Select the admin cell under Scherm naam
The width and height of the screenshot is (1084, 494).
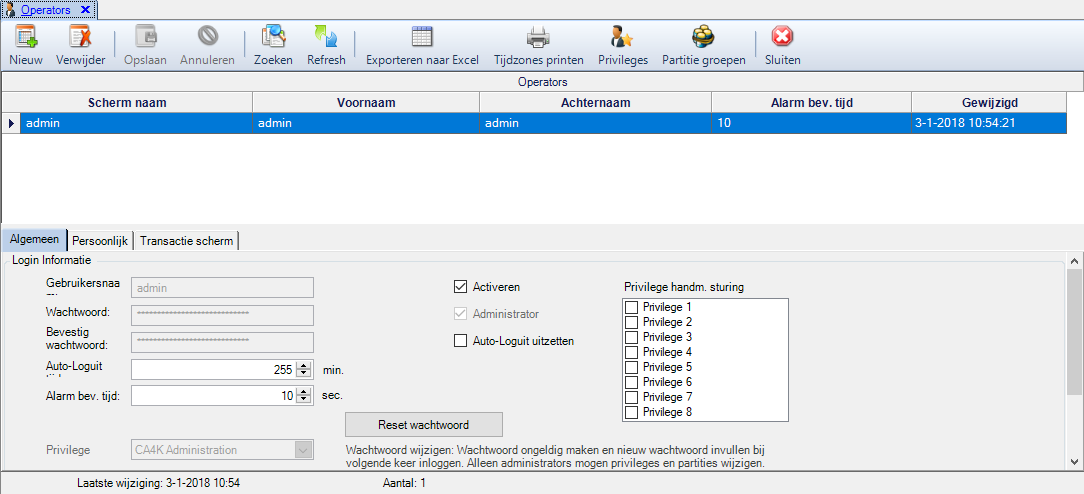[x=136, y=123]
